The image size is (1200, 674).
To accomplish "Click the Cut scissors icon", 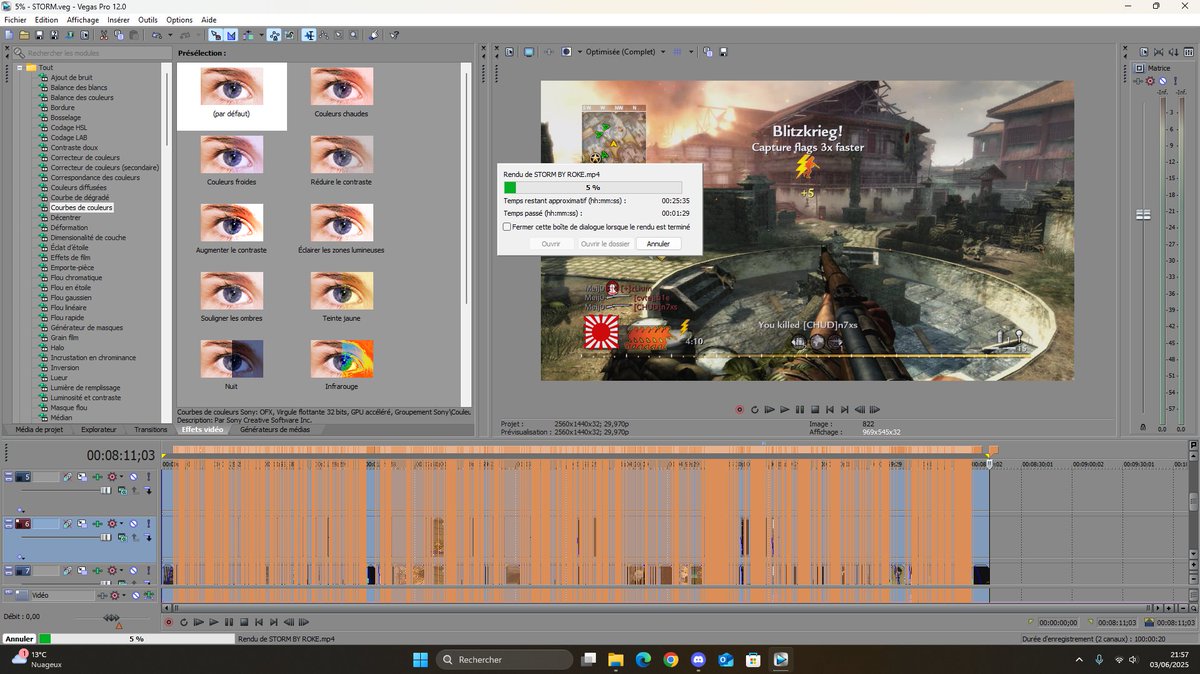I will pos(104,35).
